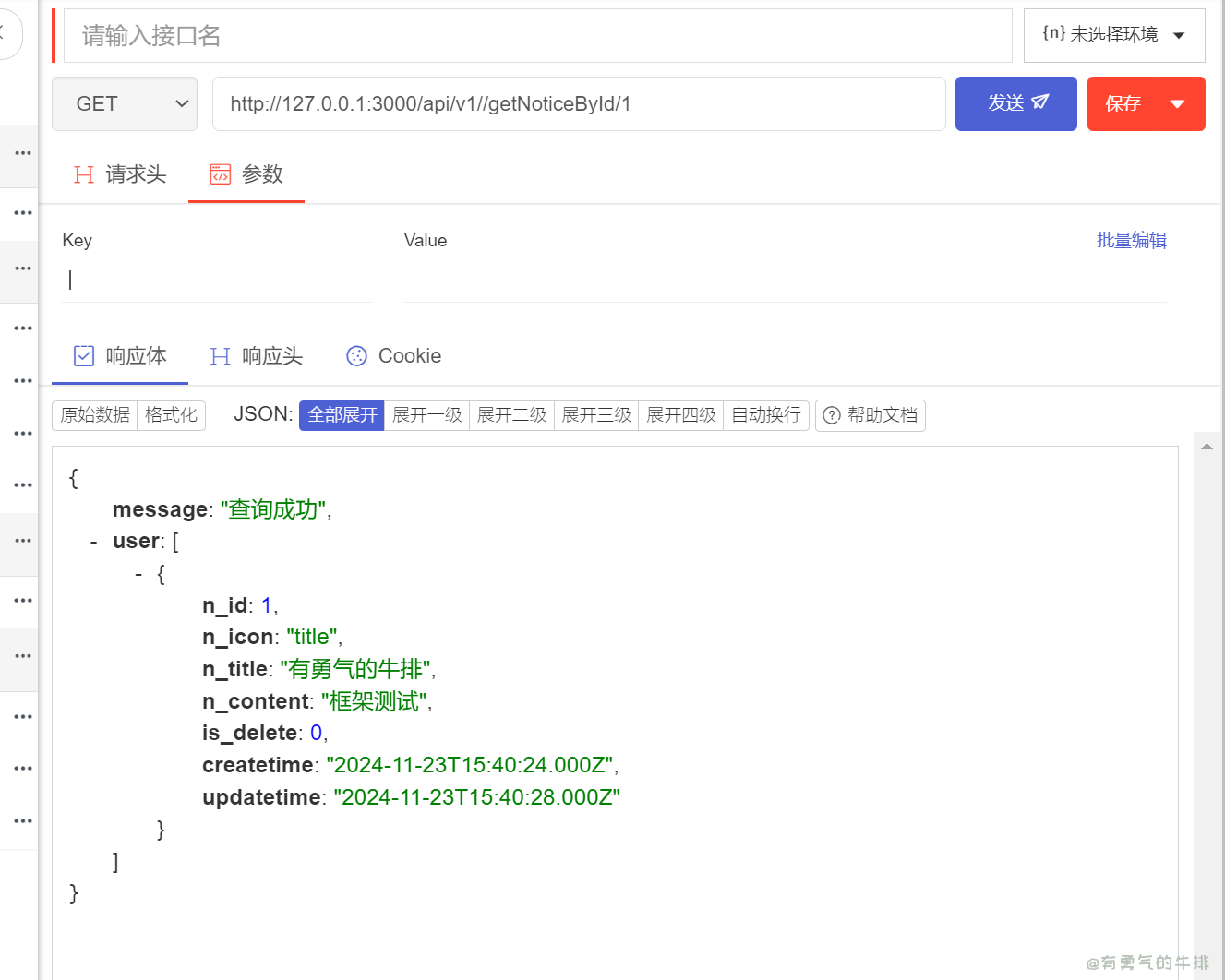1225x980 pixels.
Task: Click 批量编辑 bulk edit link
Action: (1131, 241)
